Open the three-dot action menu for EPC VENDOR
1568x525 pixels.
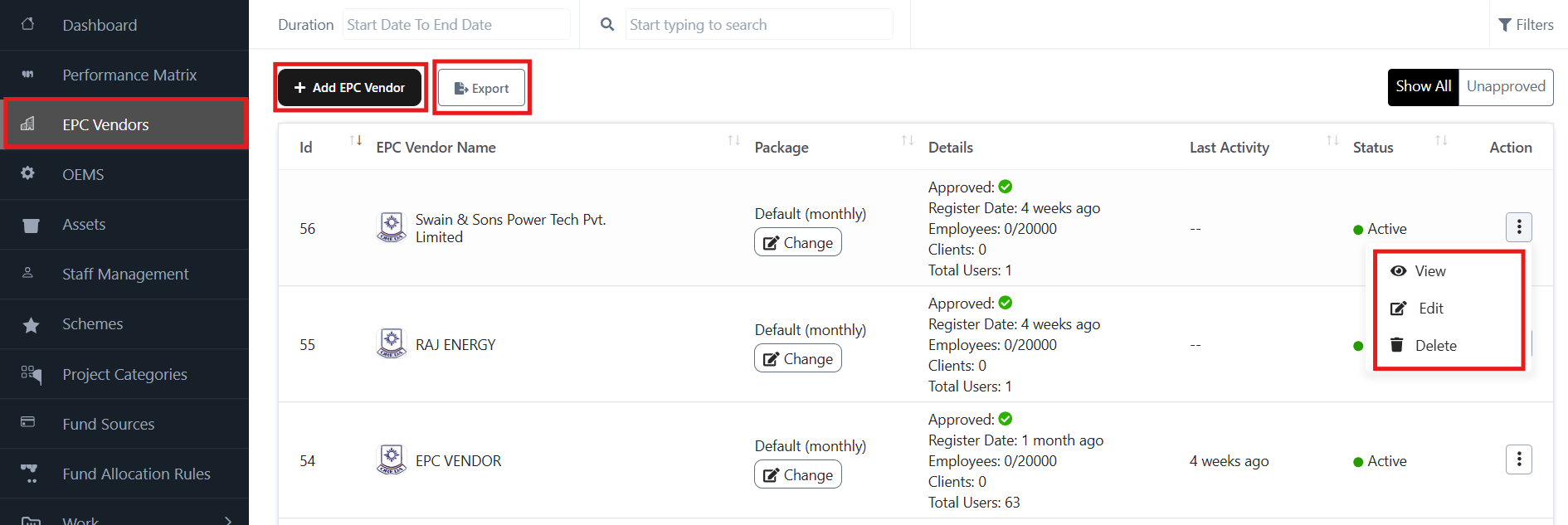coord(1518,459)
